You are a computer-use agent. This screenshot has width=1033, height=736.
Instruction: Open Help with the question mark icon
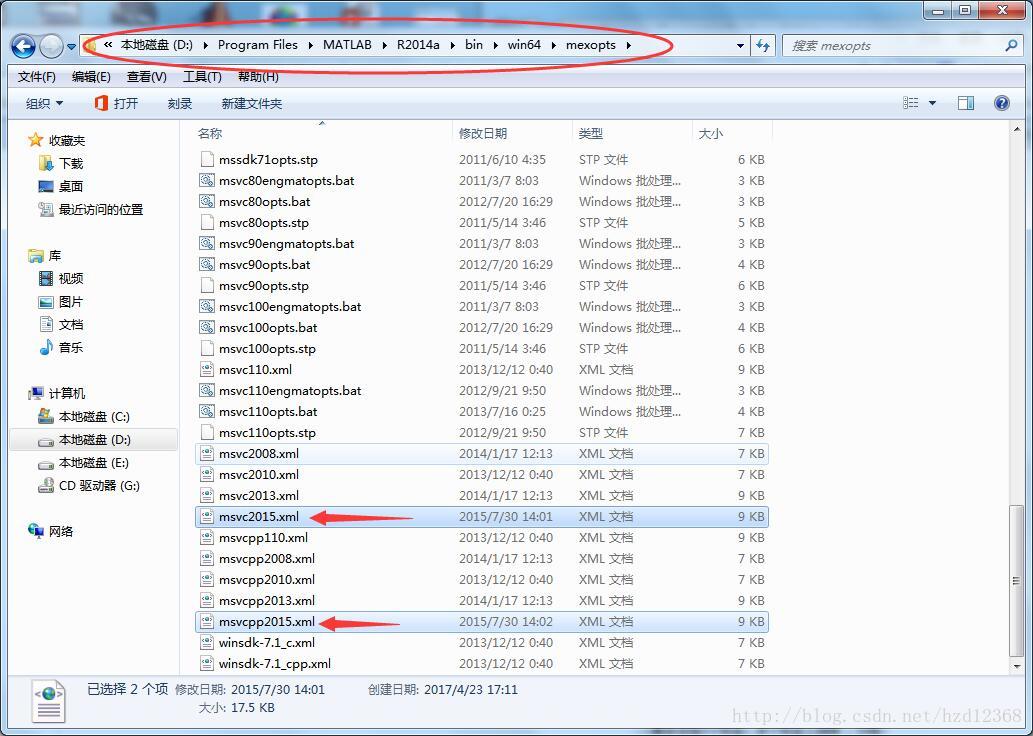1001,103
